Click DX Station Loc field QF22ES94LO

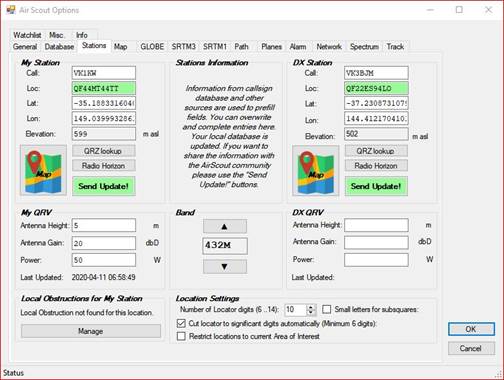tap(376, 88)
